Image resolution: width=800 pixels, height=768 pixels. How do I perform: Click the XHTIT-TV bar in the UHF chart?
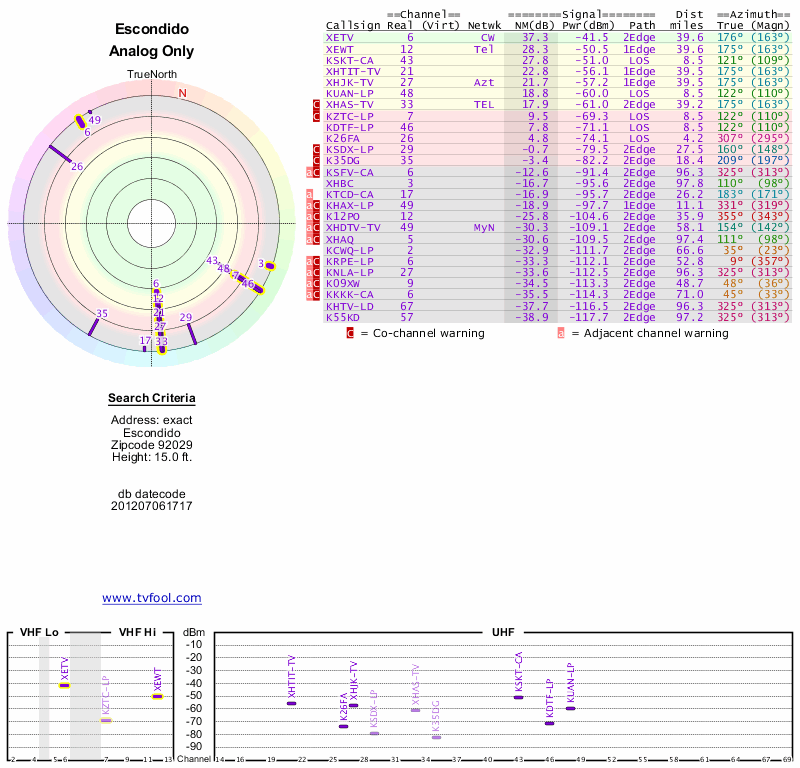point(291,704)
